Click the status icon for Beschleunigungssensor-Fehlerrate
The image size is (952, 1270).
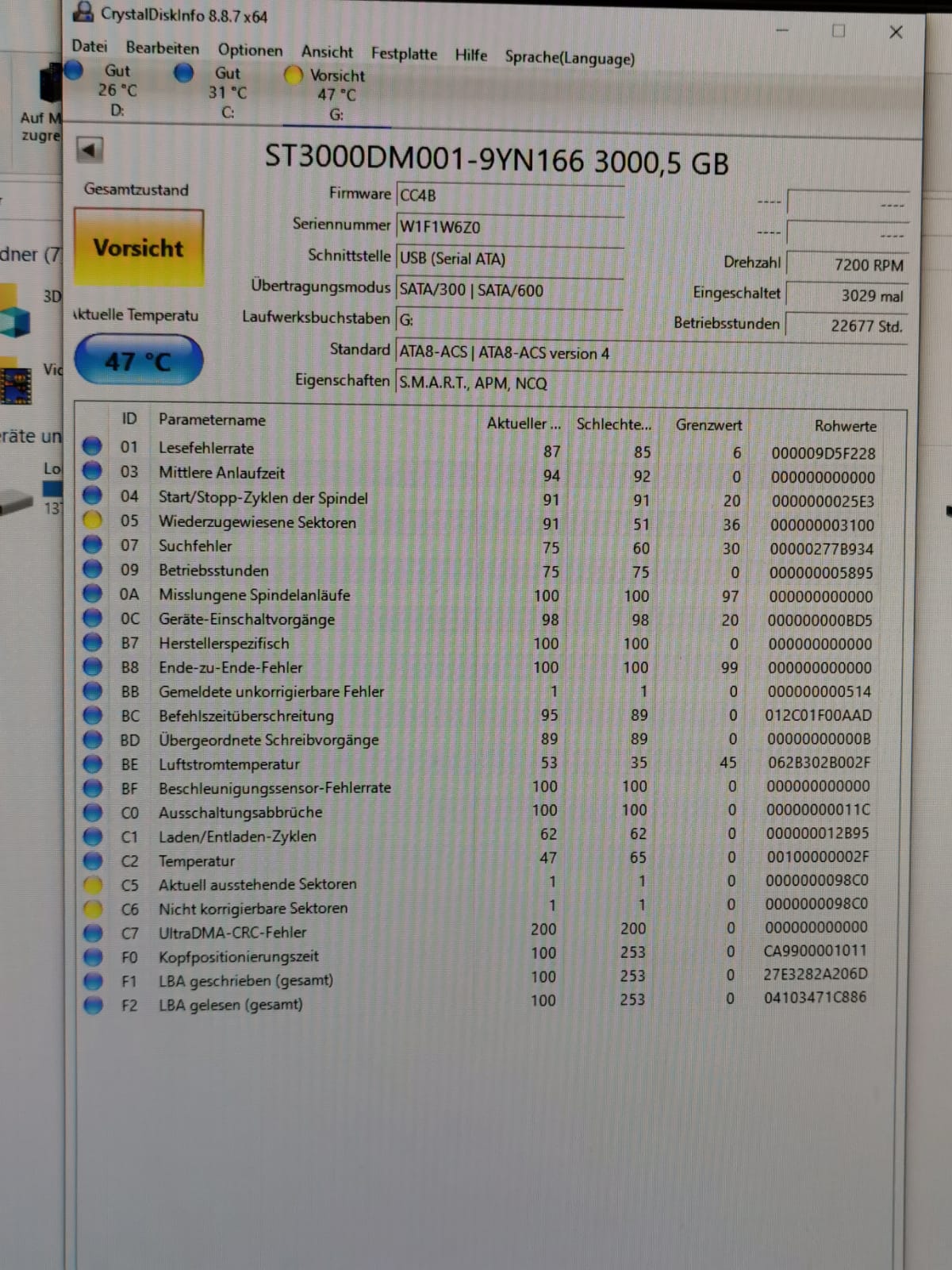(x=92, y=788)
